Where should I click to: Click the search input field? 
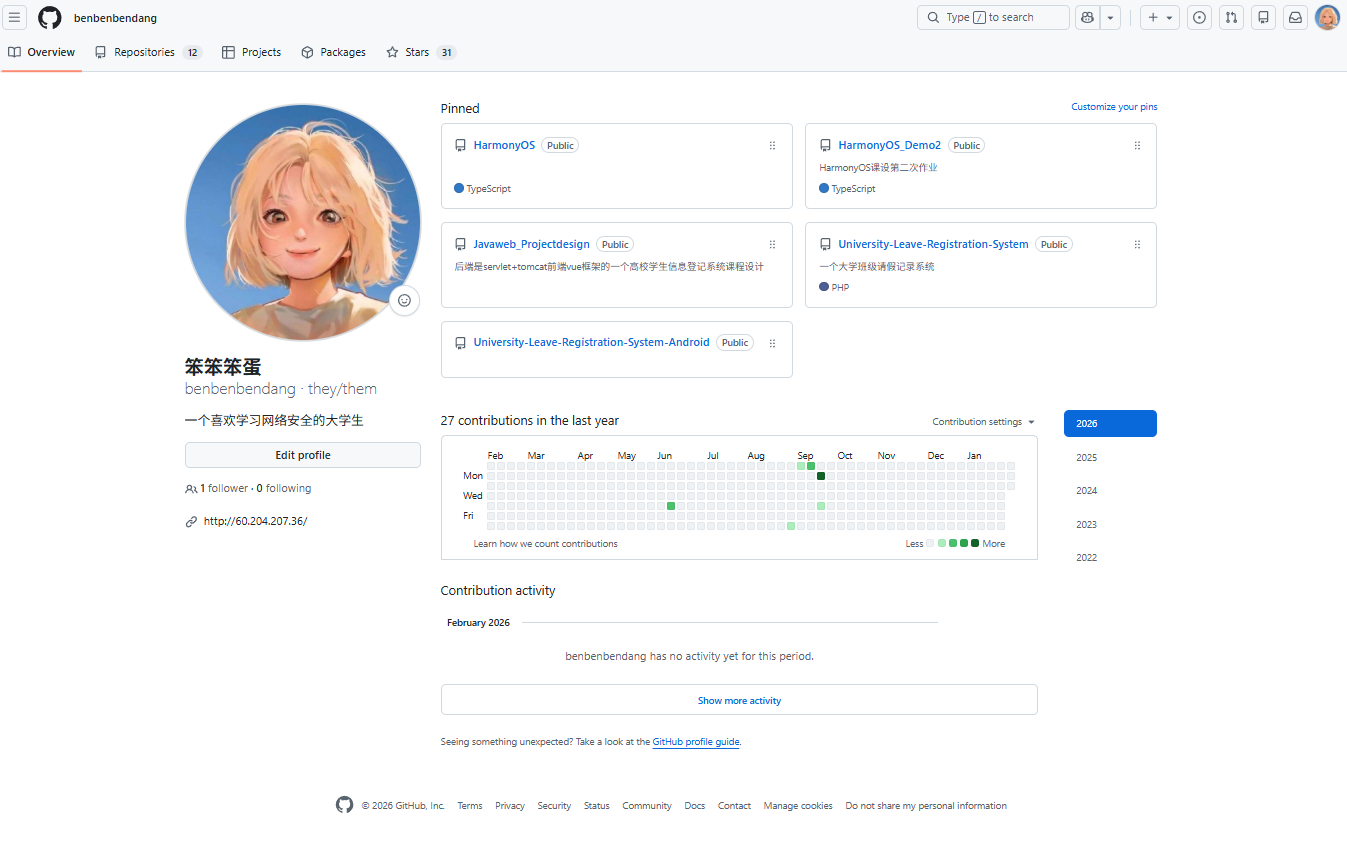[993, 17]
